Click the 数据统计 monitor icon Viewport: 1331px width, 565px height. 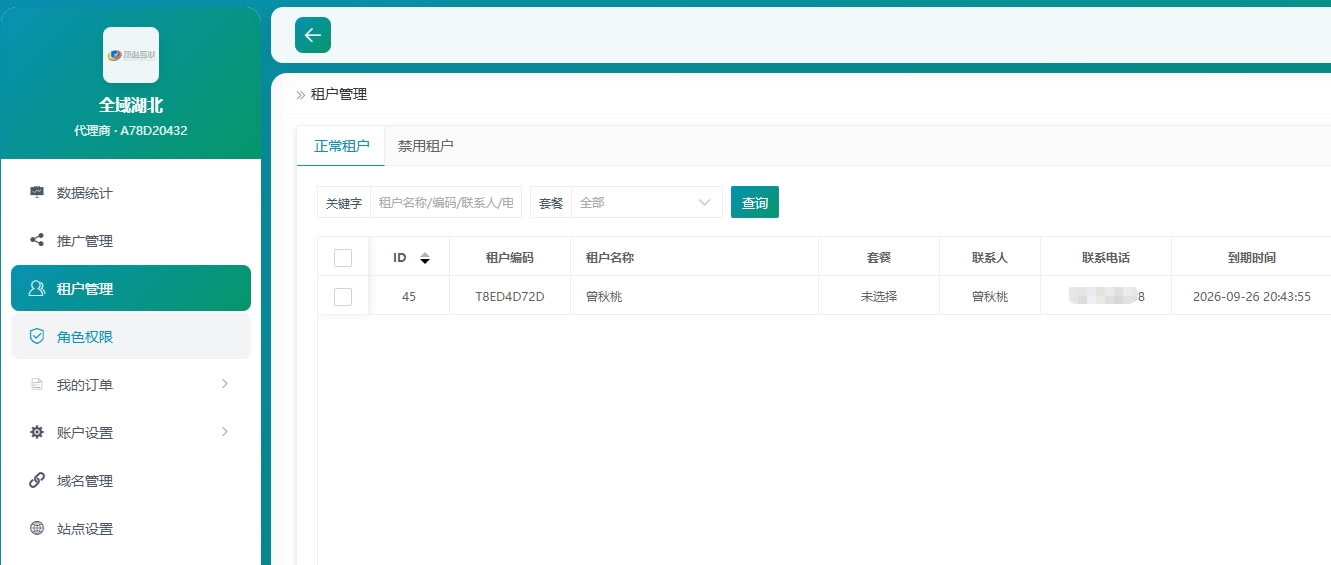(x=37, y=192)
